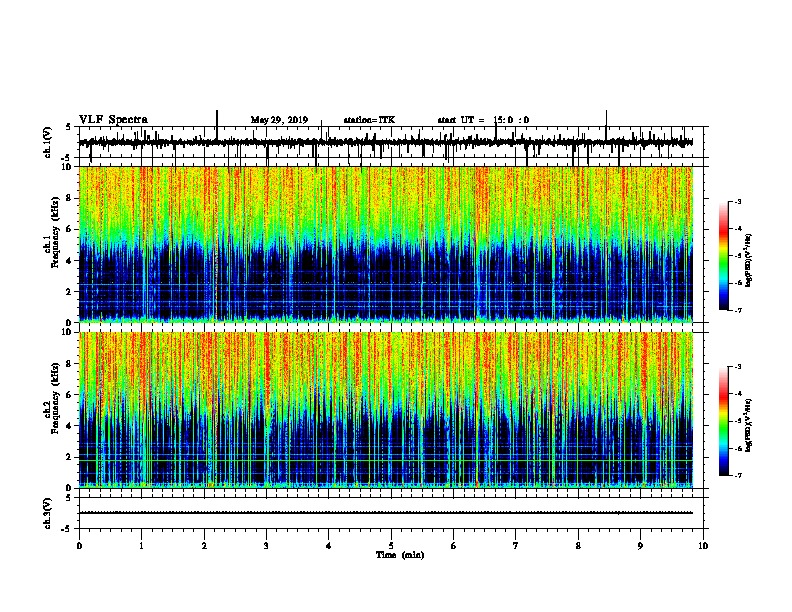Image resolution: width=792 pixels, height=612 pixels.
Task: Click the ch.1 waveform trace panel
Action: coord(391,142)
